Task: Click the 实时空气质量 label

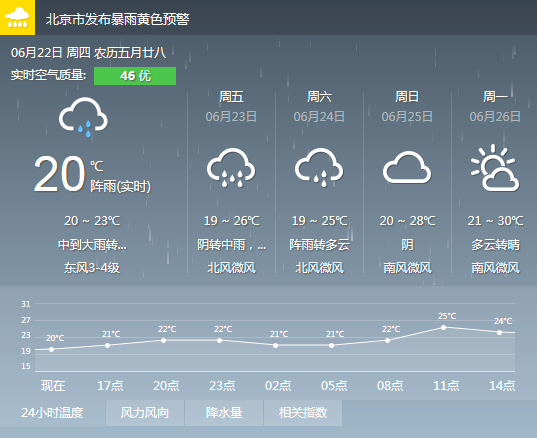Action: (48, 75)
